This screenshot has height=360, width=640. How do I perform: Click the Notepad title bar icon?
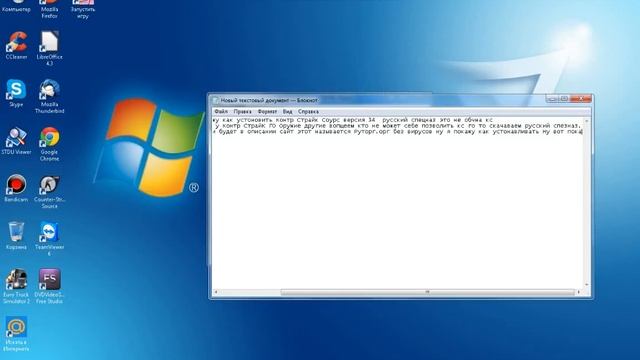(215, 100)
